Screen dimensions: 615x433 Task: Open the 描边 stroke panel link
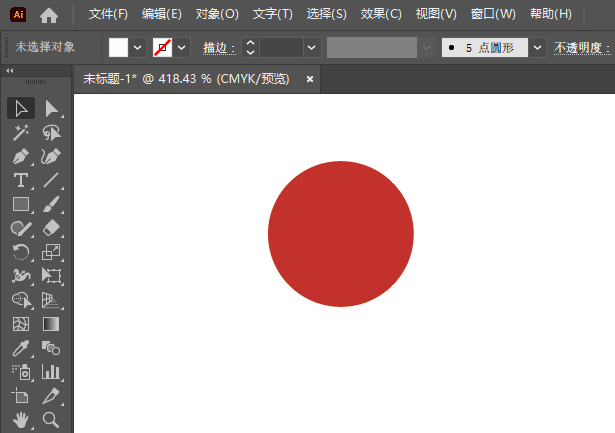[219, 48]
